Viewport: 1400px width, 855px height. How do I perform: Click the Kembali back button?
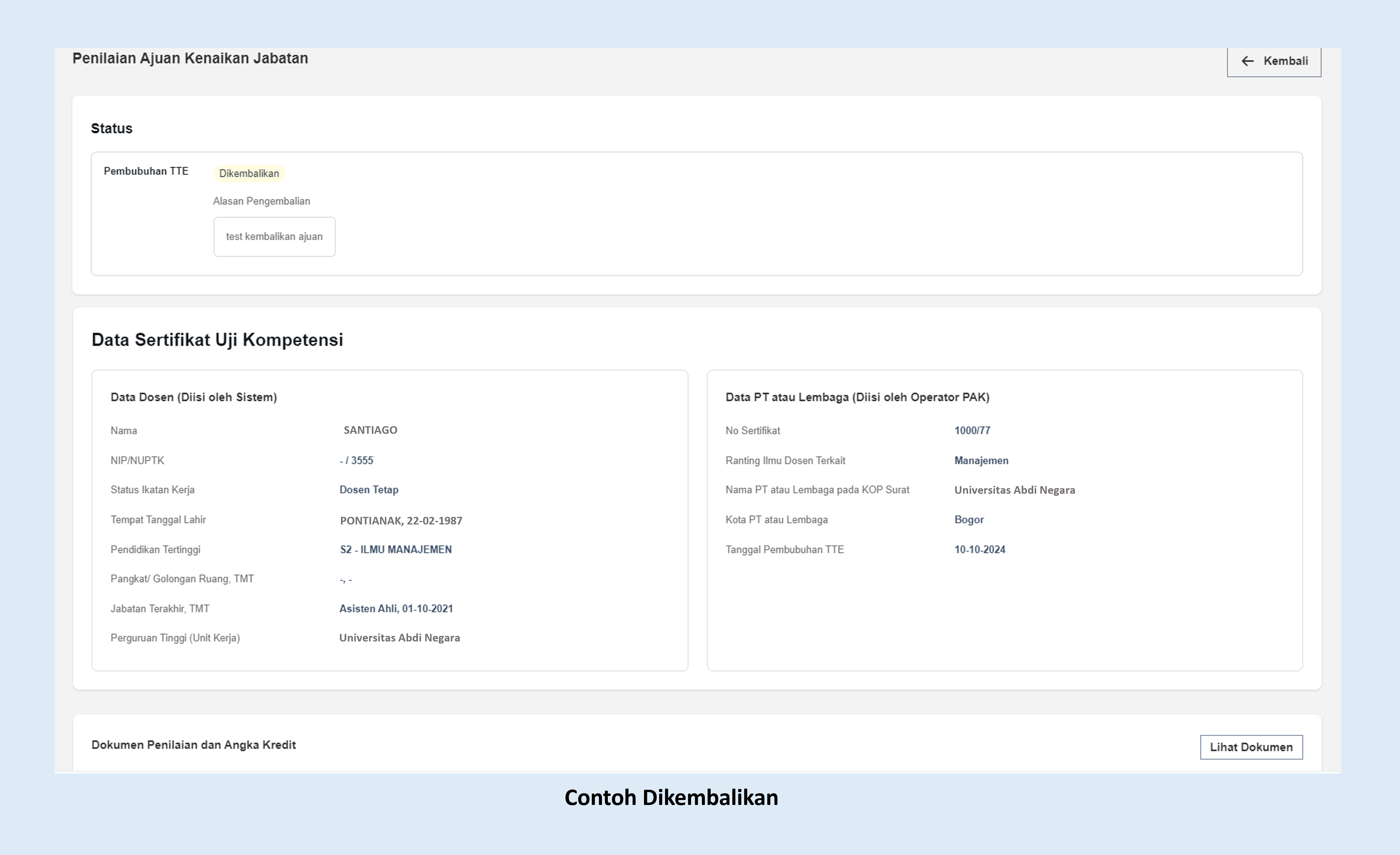[x=1274, y=61]
